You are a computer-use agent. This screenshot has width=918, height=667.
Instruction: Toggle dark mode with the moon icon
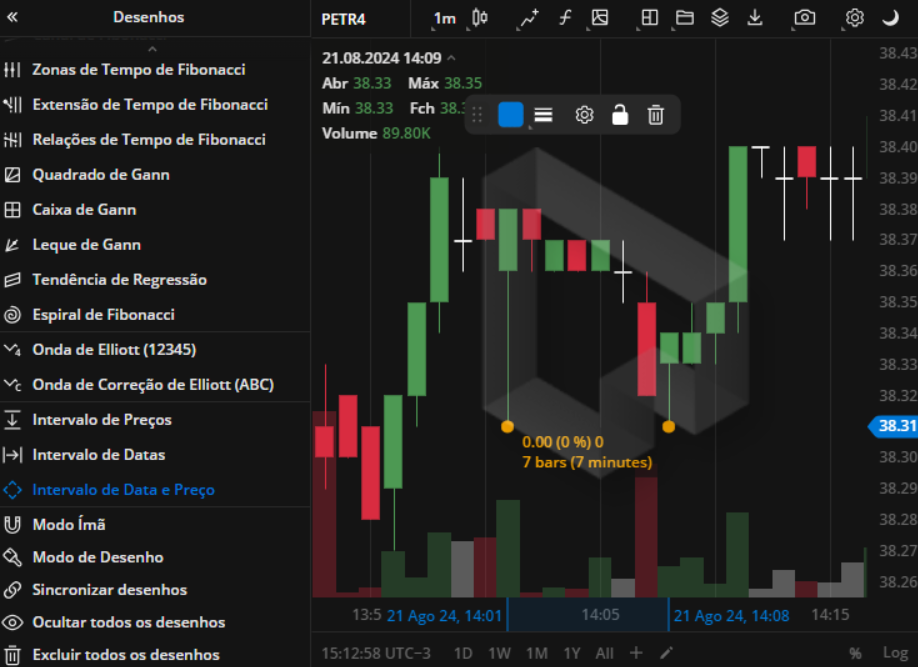tap(890, 18)
